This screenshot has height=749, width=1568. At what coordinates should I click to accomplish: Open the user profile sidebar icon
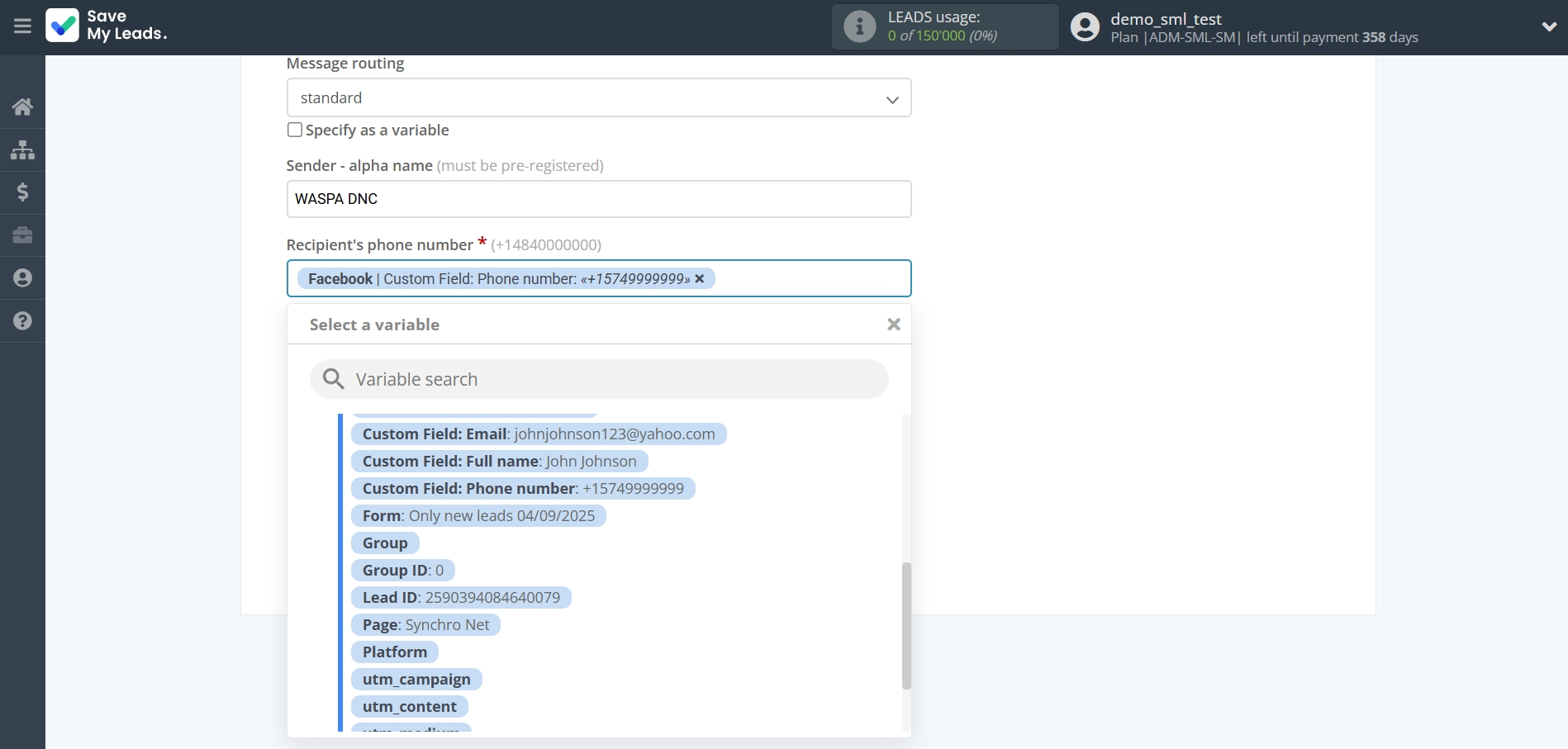pyautogui.click(x=22, y=278)
